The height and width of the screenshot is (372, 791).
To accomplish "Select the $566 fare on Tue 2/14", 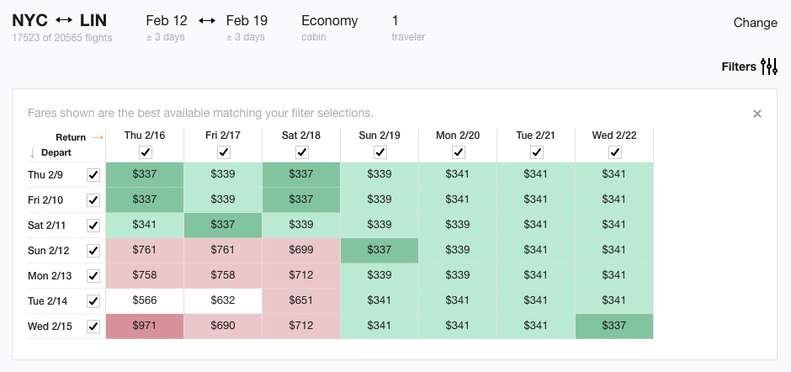I will tap(145, 301).
